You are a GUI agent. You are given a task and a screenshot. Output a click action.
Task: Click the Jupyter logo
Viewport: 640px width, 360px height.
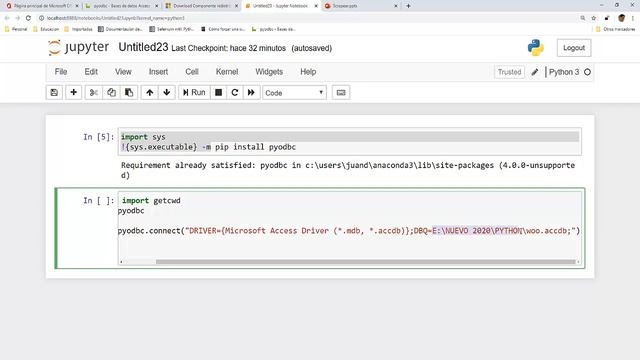(78, 47)
